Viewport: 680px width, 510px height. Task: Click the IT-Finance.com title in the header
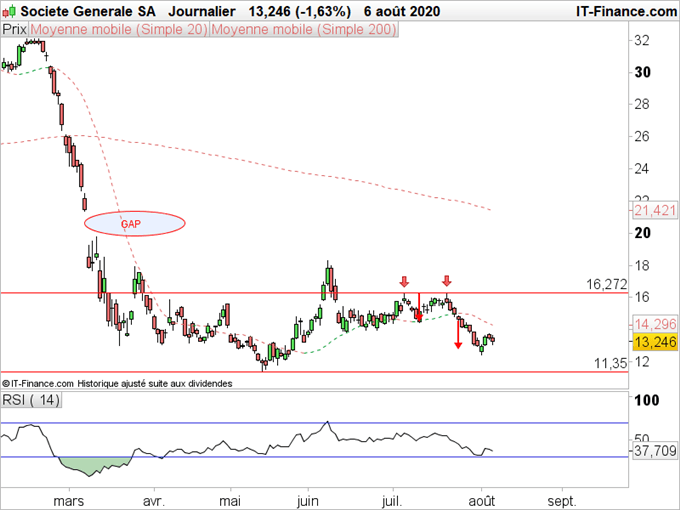[626, 11]
